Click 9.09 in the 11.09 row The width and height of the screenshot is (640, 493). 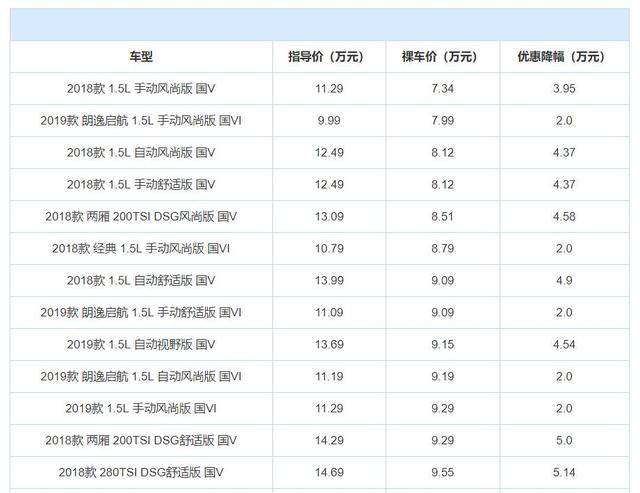point(443,313)
